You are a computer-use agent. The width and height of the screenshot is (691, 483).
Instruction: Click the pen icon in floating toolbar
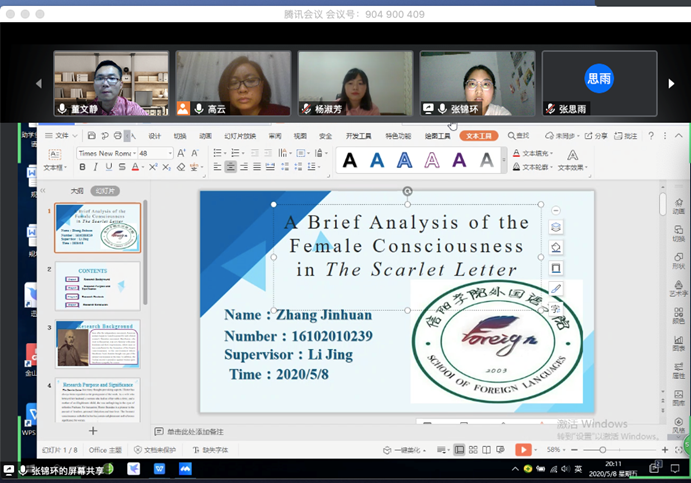tap(556, 289)
